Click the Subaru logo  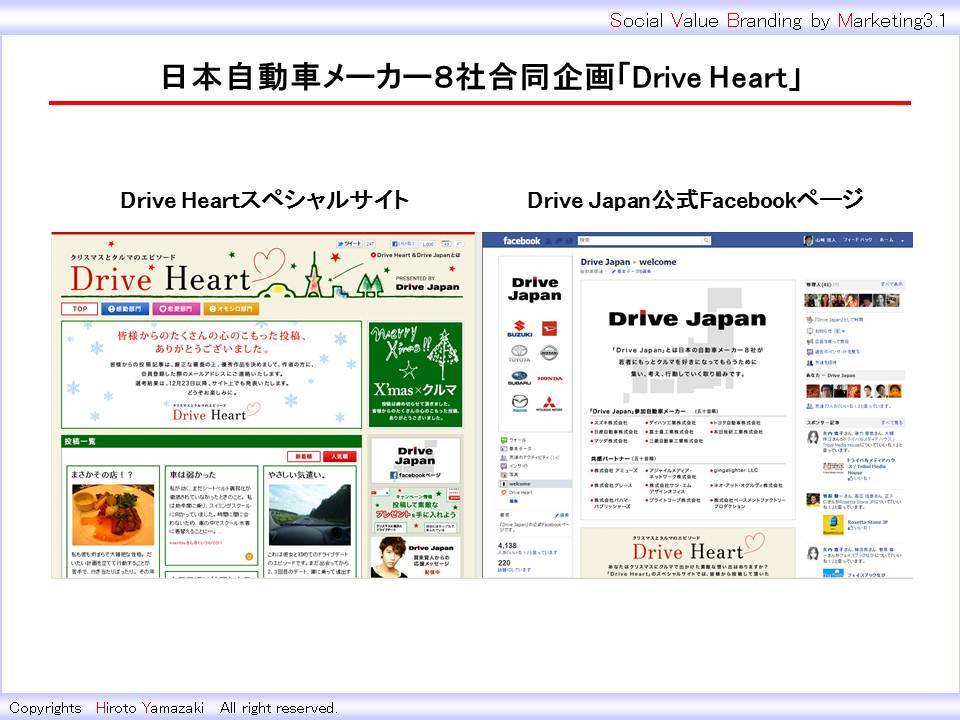point(519,378)
